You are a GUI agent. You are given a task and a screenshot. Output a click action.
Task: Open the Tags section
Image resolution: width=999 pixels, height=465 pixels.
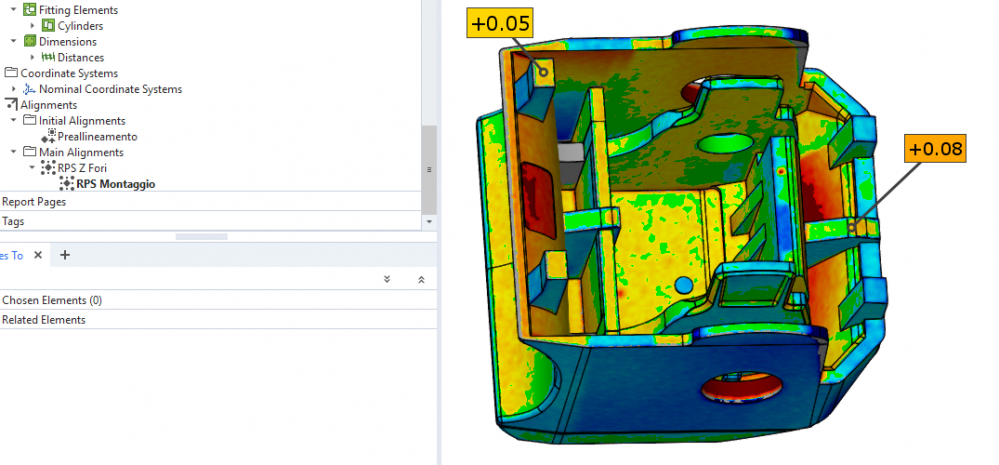click(210, 221)
